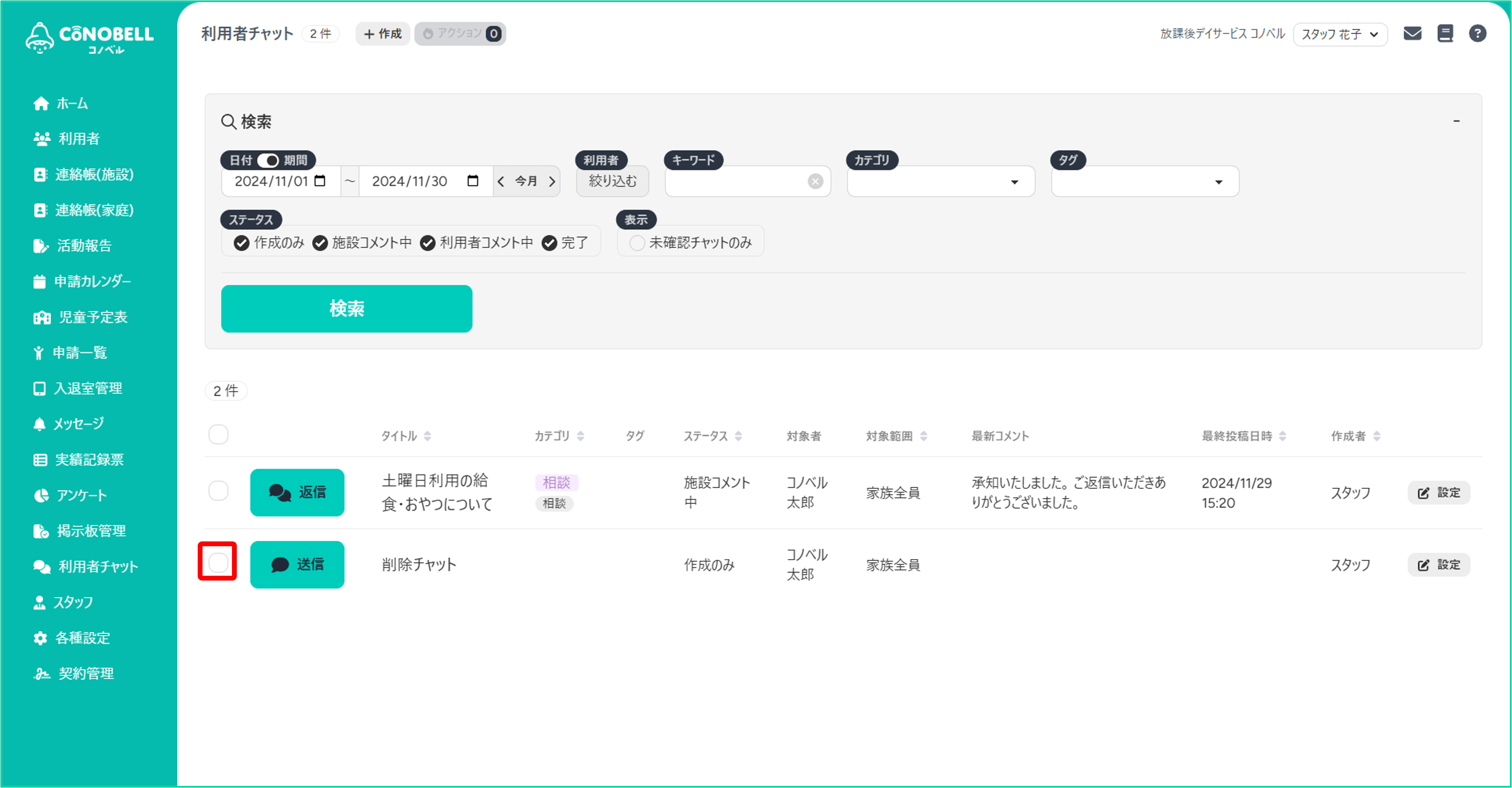This screenshot has height=788, width=1512.
Task: Open 連絡帳(家庭) in sidebar
Action: 84,210
